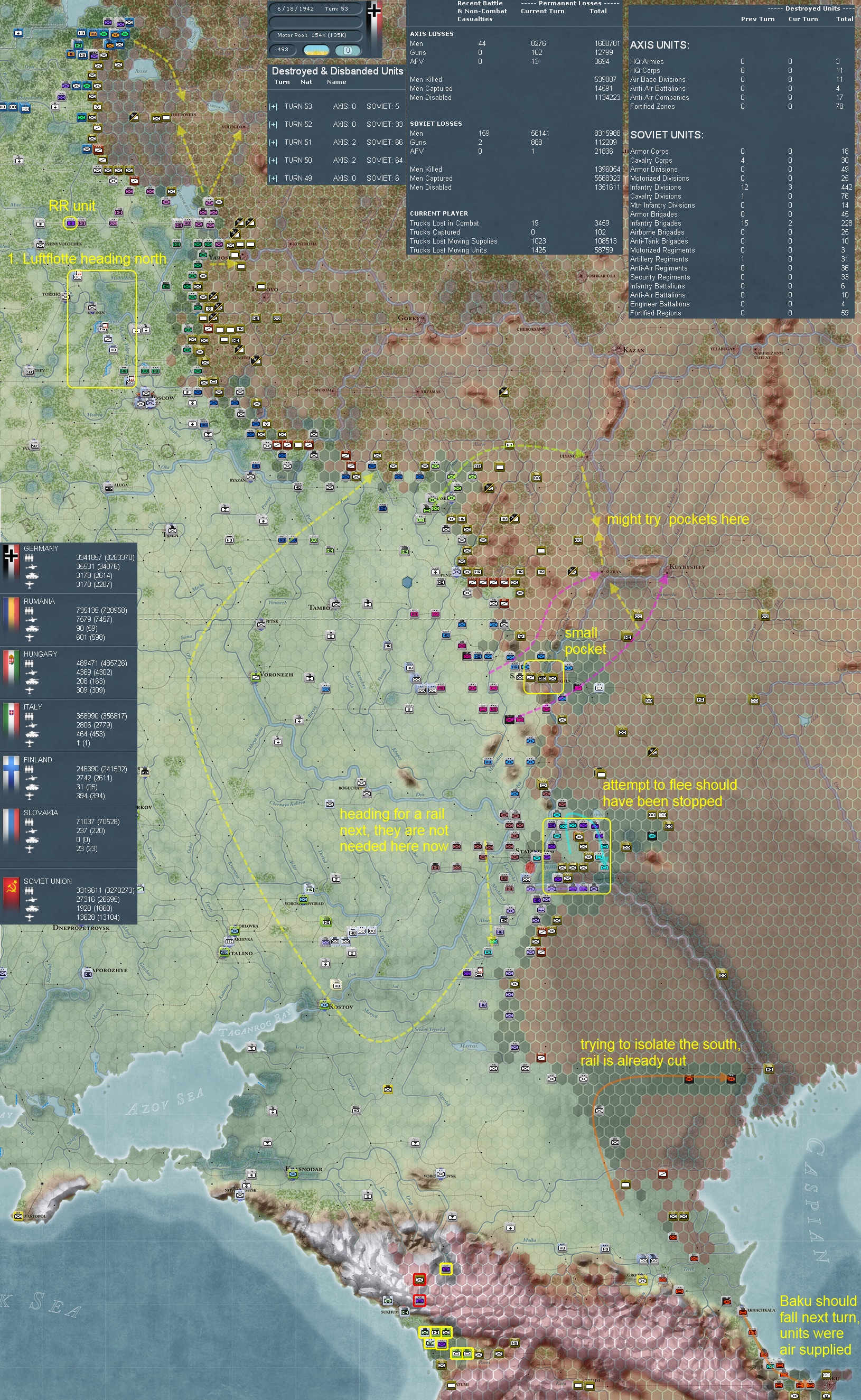Click the German flag in the top info panel
The image size is (861, 1400).
tap(374, 29)
